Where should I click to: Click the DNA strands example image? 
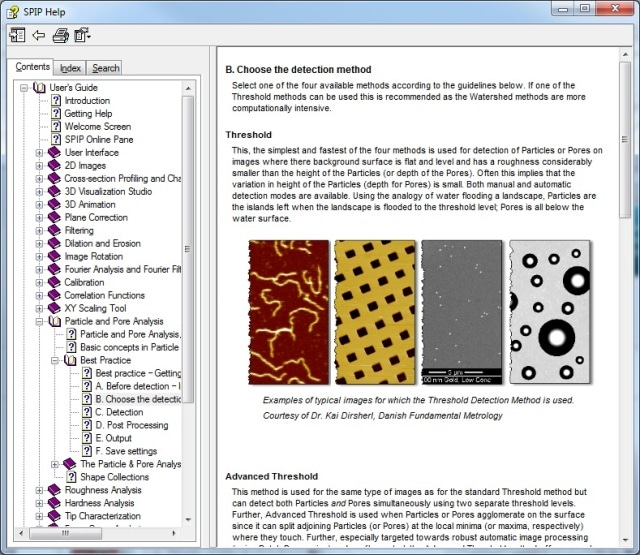[289, 312]
